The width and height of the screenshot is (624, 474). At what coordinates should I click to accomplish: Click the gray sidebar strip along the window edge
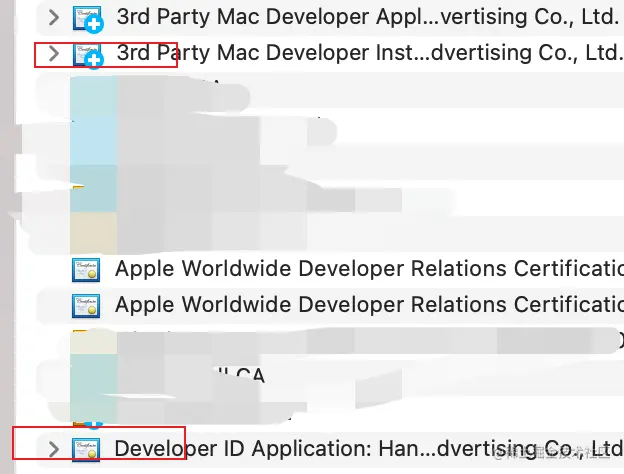(x=7, y=237)
